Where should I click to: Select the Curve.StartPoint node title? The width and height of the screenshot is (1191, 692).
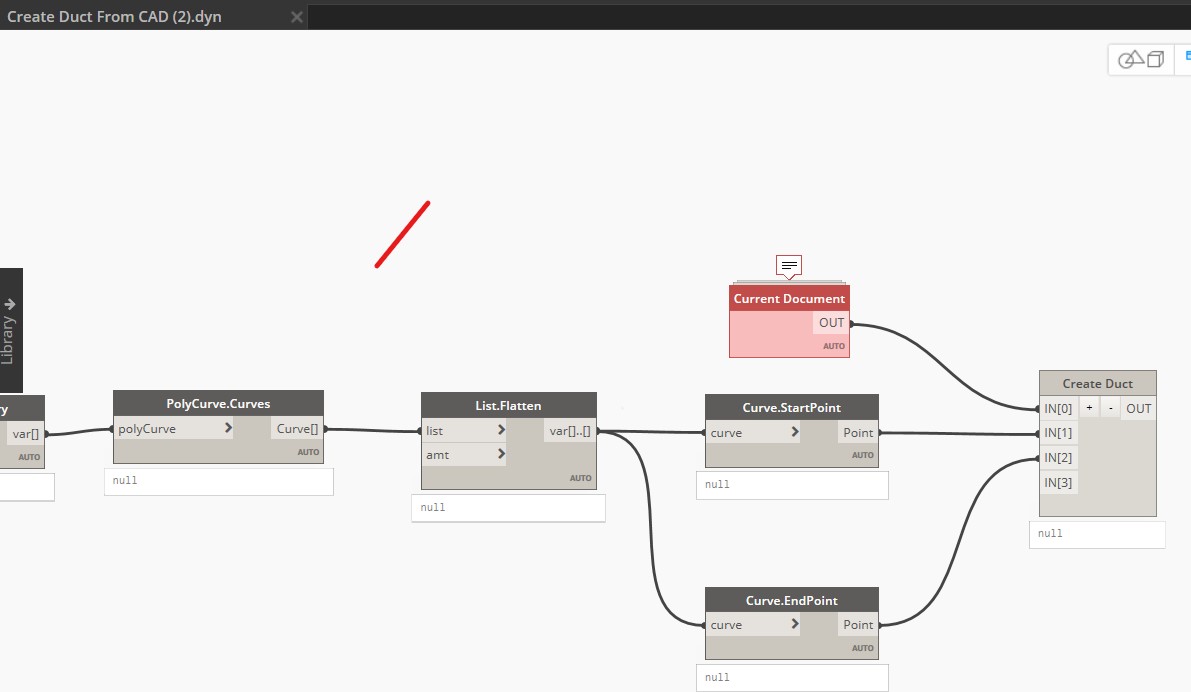[791, 407]
